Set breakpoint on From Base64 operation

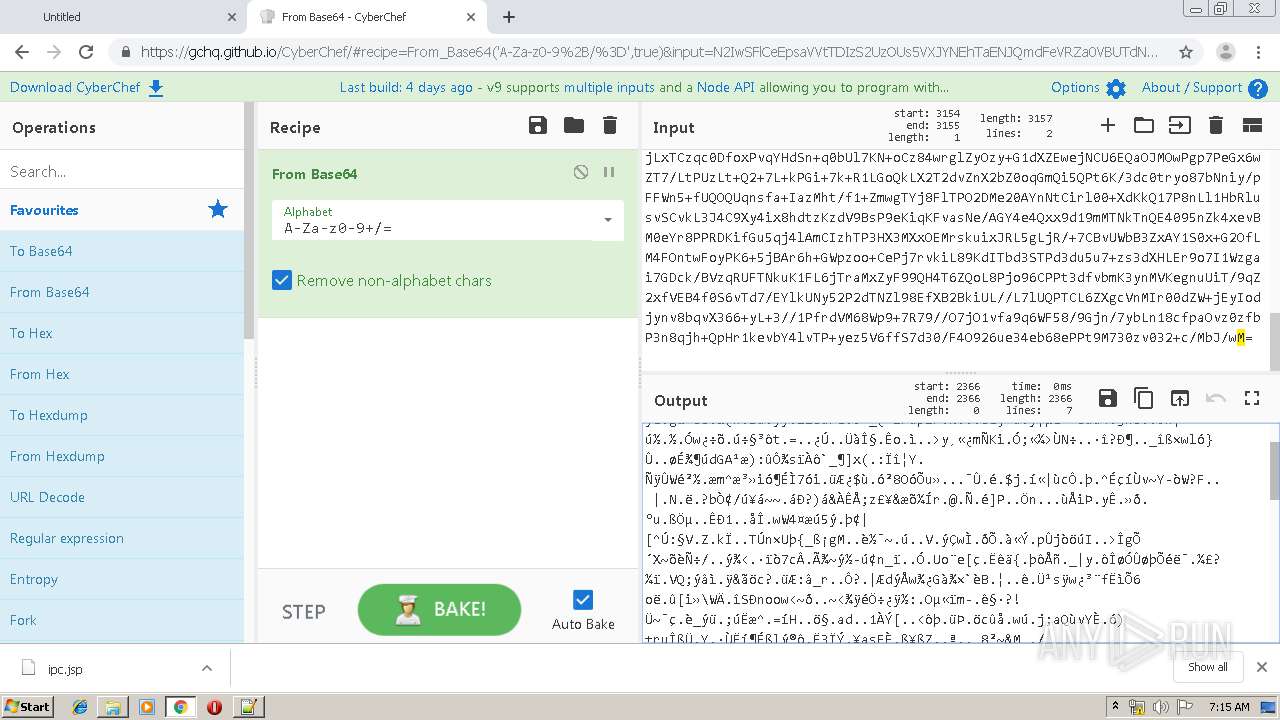609,172
